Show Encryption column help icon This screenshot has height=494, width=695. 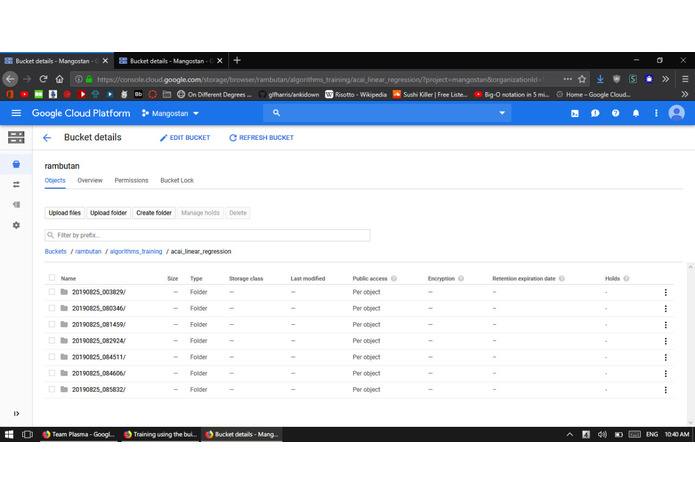[x=461, y=279]
